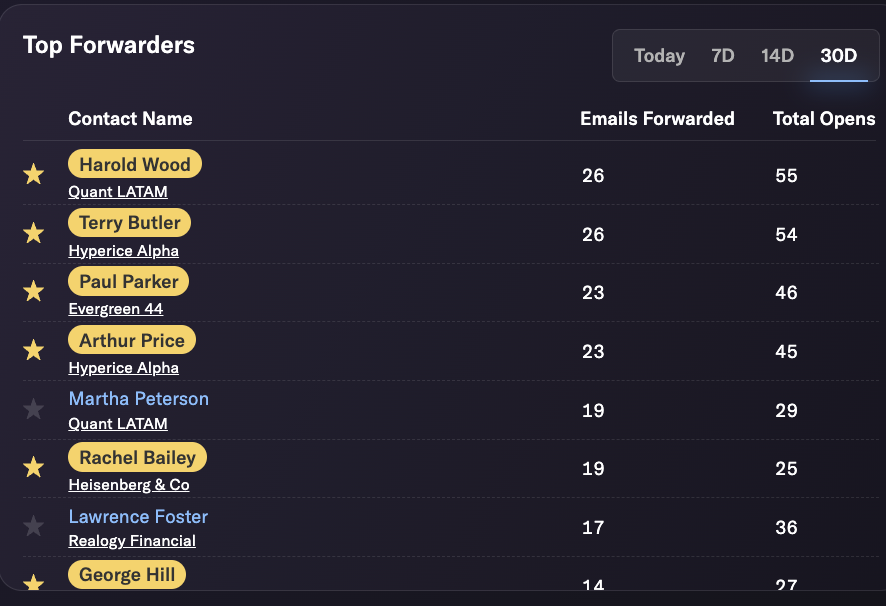Toggle the star beside Terry Butler
Viewport: 886px width, 606px height.
tap(33, 233)
